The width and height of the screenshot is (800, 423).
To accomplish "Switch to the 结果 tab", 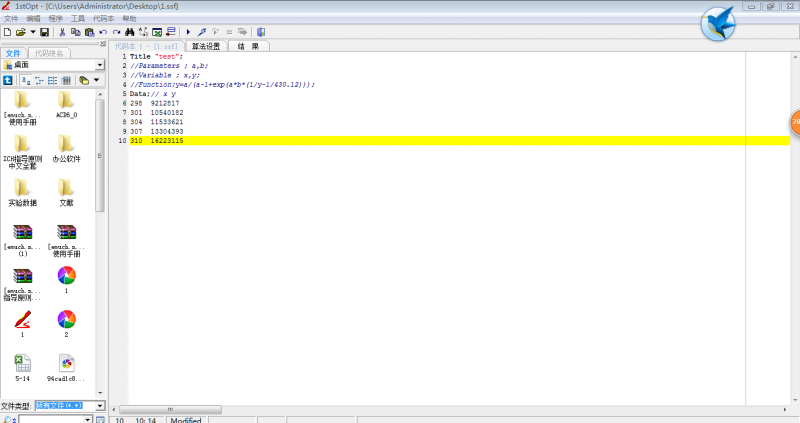I will pyautogui.click(x=248, y=46).
